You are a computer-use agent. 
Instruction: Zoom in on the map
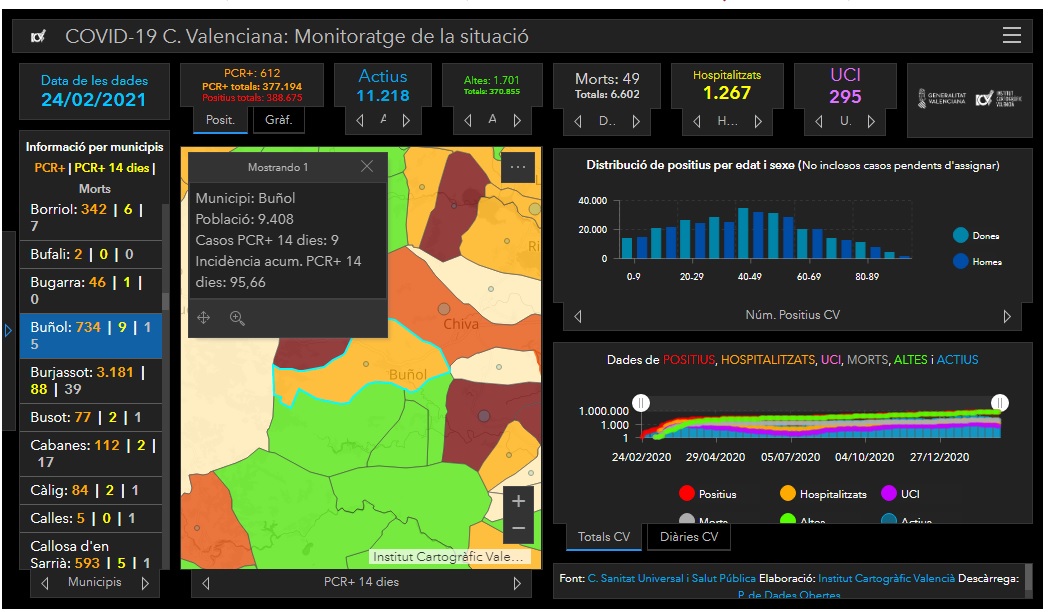tap(517, 501)
